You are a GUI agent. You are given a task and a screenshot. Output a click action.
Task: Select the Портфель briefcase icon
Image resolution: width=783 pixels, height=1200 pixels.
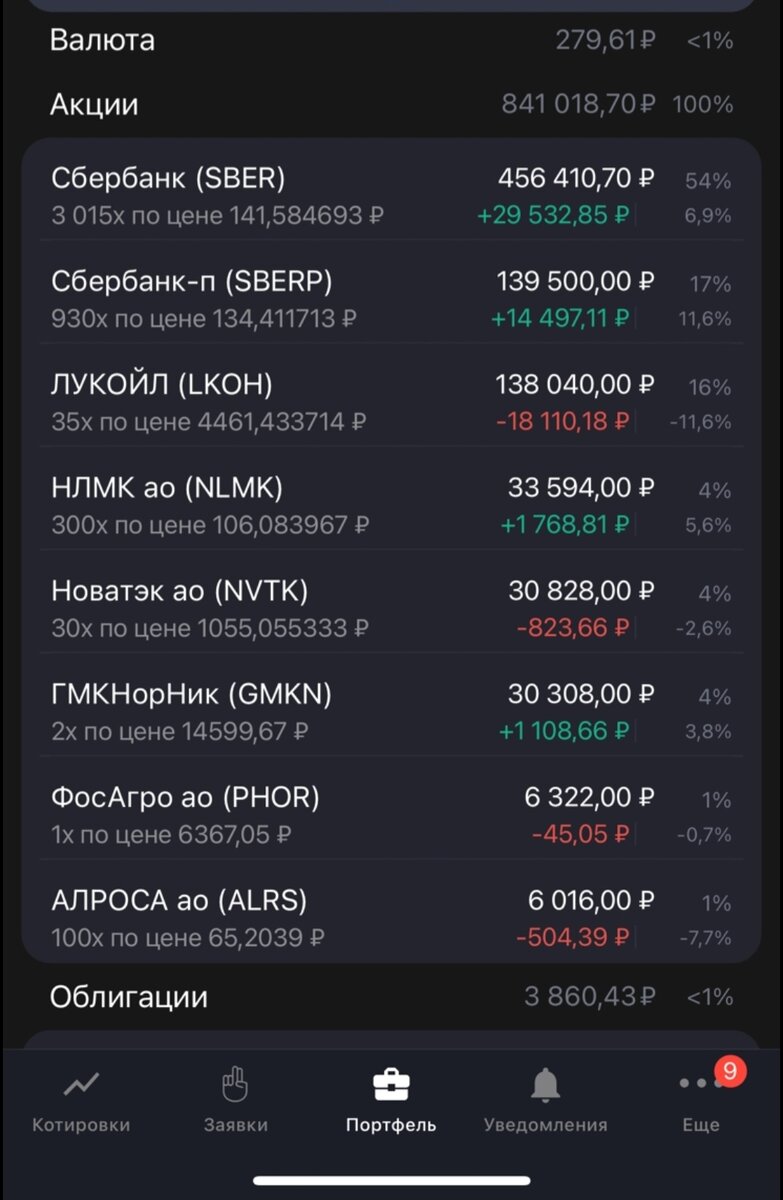click(391, 1084)
